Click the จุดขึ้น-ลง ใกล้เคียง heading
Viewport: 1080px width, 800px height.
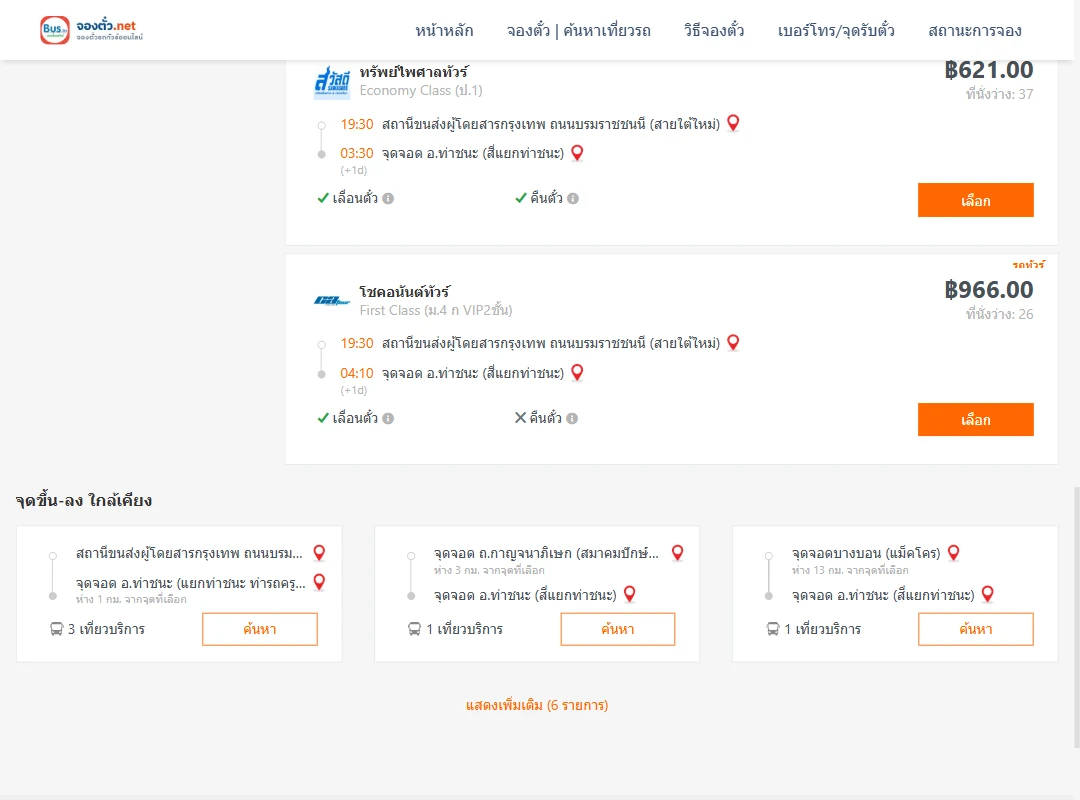click(83, 500)
